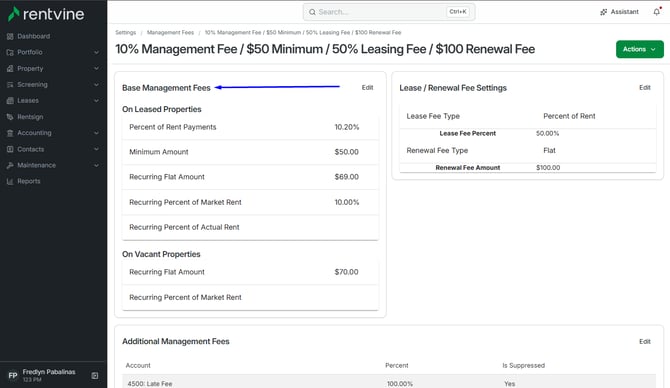
Task: Open the green Actions dropdown
Action: coord(639,49)
